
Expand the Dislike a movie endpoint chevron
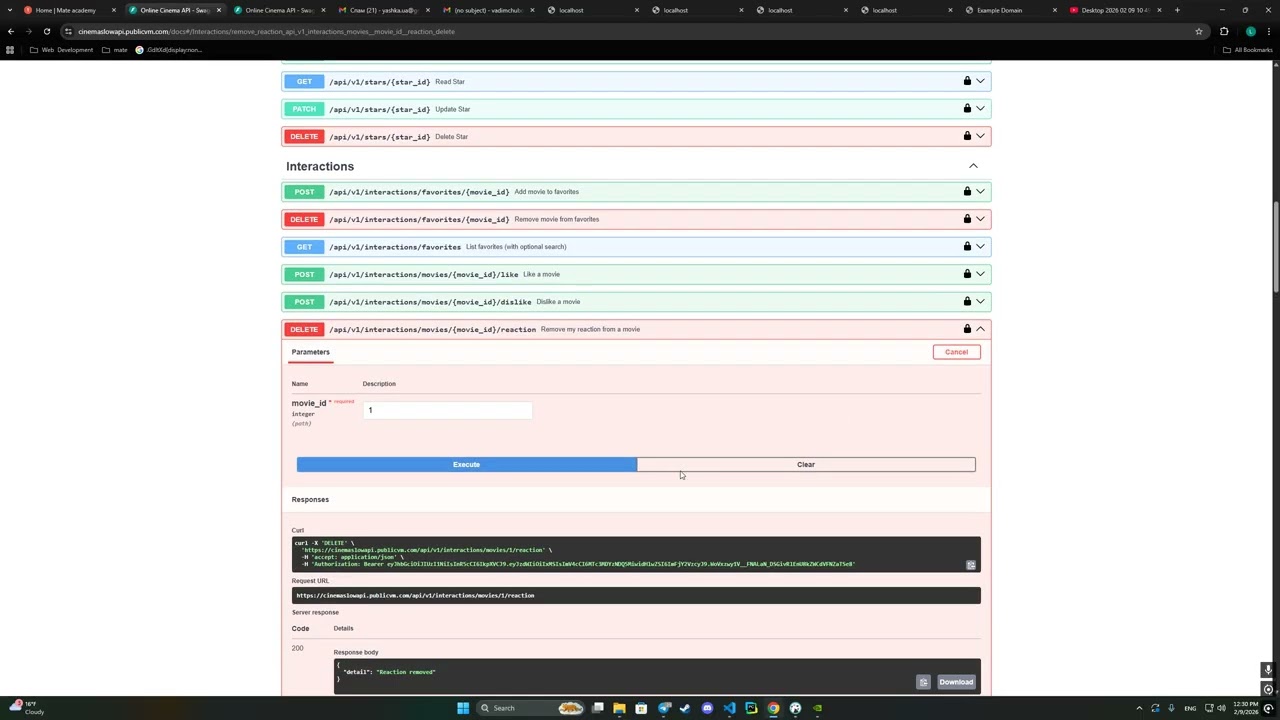click(981, 301)
